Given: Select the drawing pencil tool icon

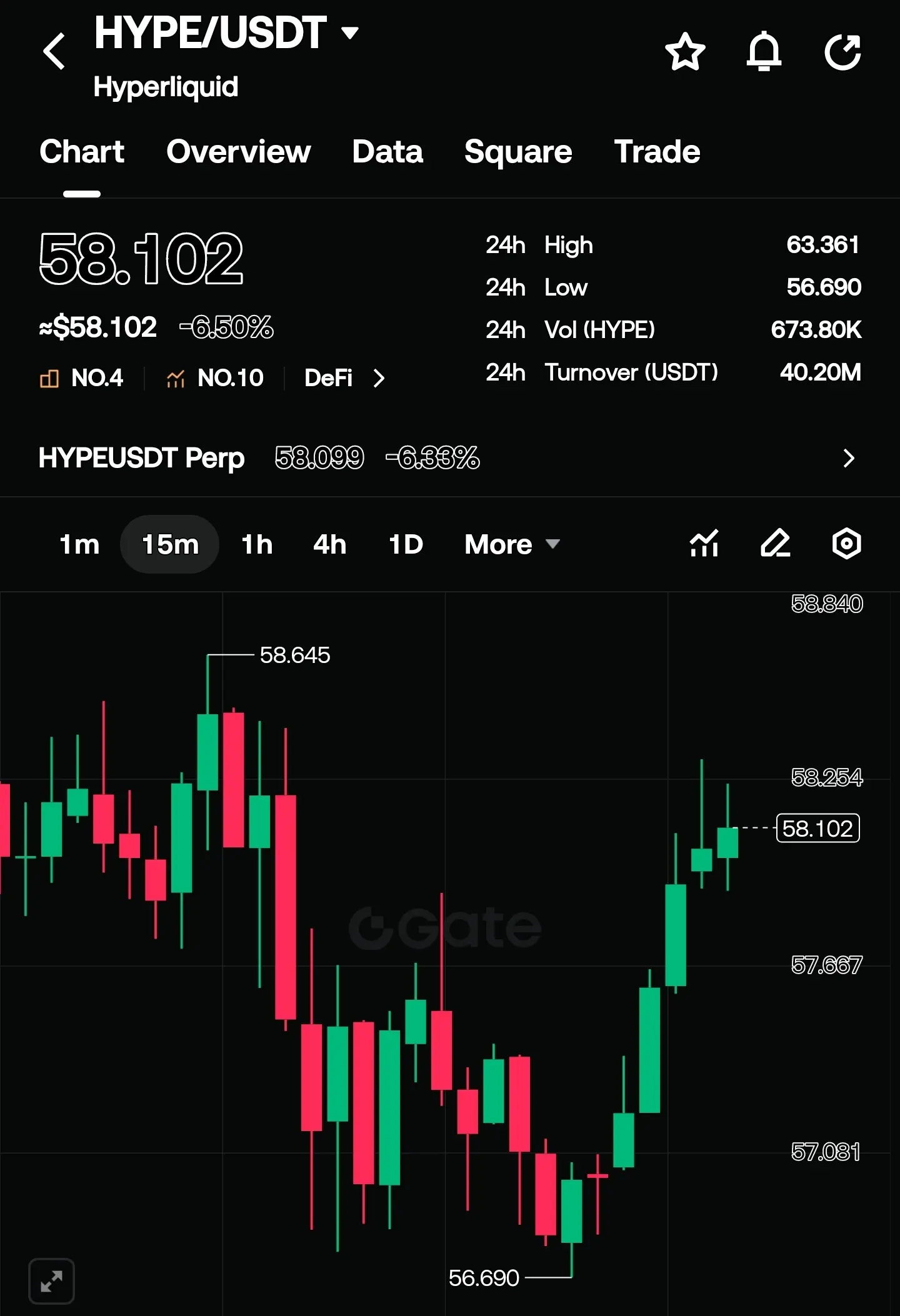Looking at the screenshot, I should click(776, 543).
